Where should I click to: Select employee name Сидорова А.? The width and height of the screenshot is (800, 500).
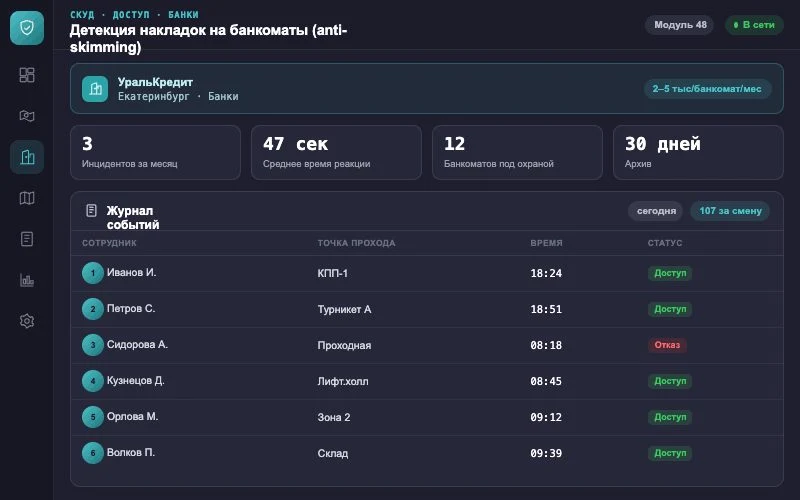(137, 344)
